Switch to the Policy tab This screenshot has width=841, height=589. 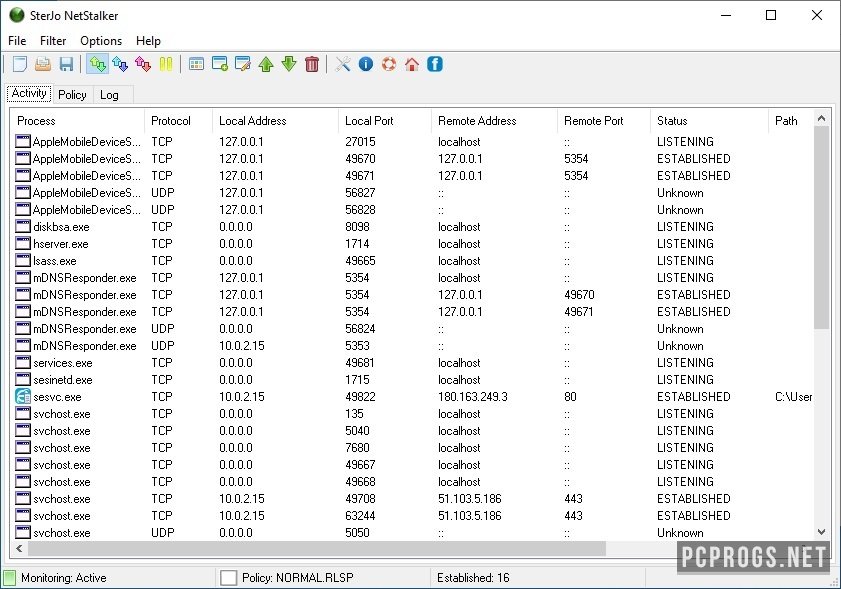72,95
